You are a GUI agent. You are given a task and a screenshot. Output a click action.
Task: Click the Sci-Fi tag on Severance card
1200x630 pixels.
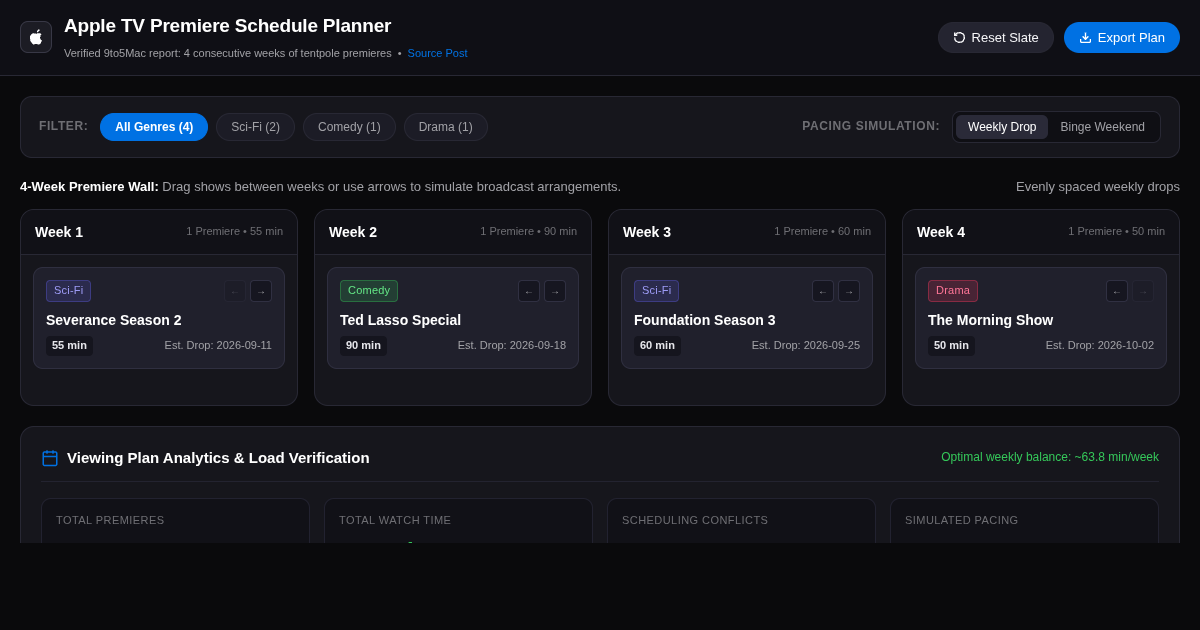coord(68,291)
